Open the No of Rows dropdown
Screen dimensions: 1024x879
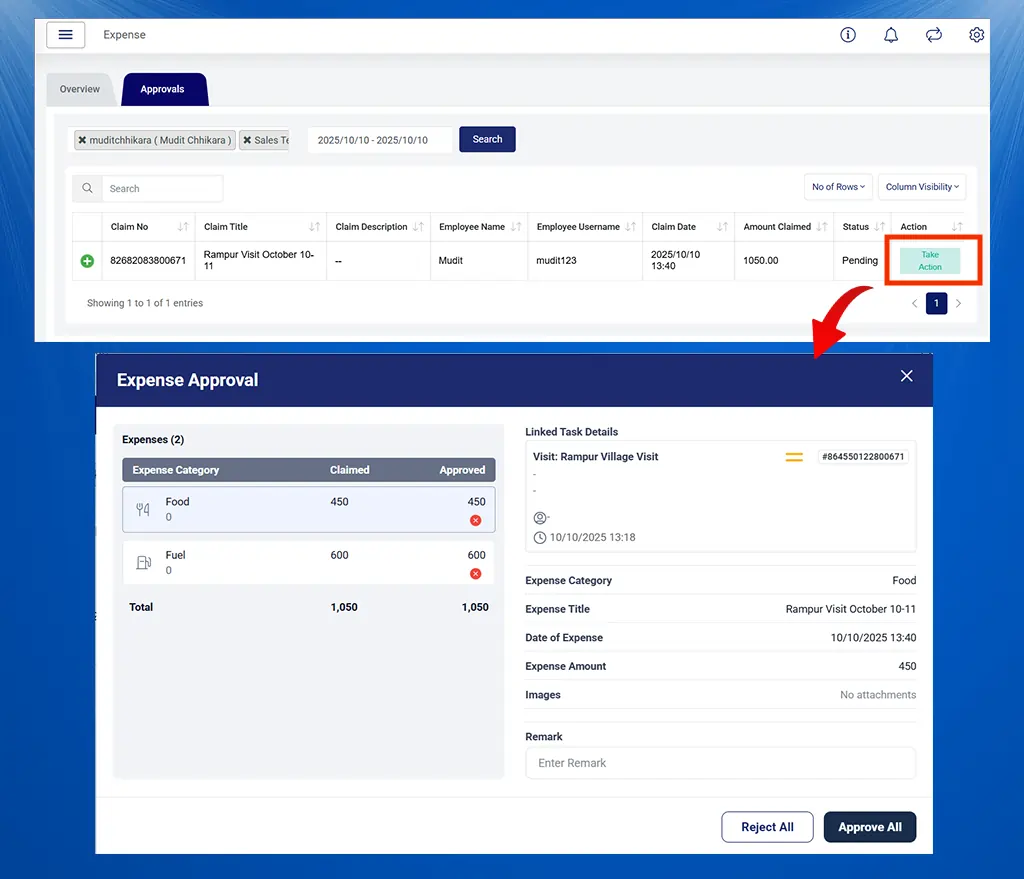(838, 187)
